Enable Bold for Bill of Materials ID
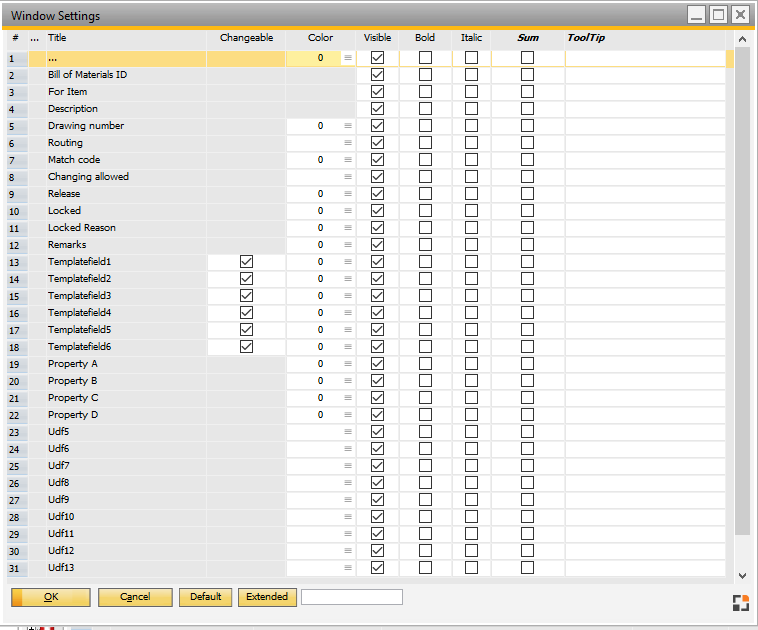758x630 pixels. pos(425,75)
